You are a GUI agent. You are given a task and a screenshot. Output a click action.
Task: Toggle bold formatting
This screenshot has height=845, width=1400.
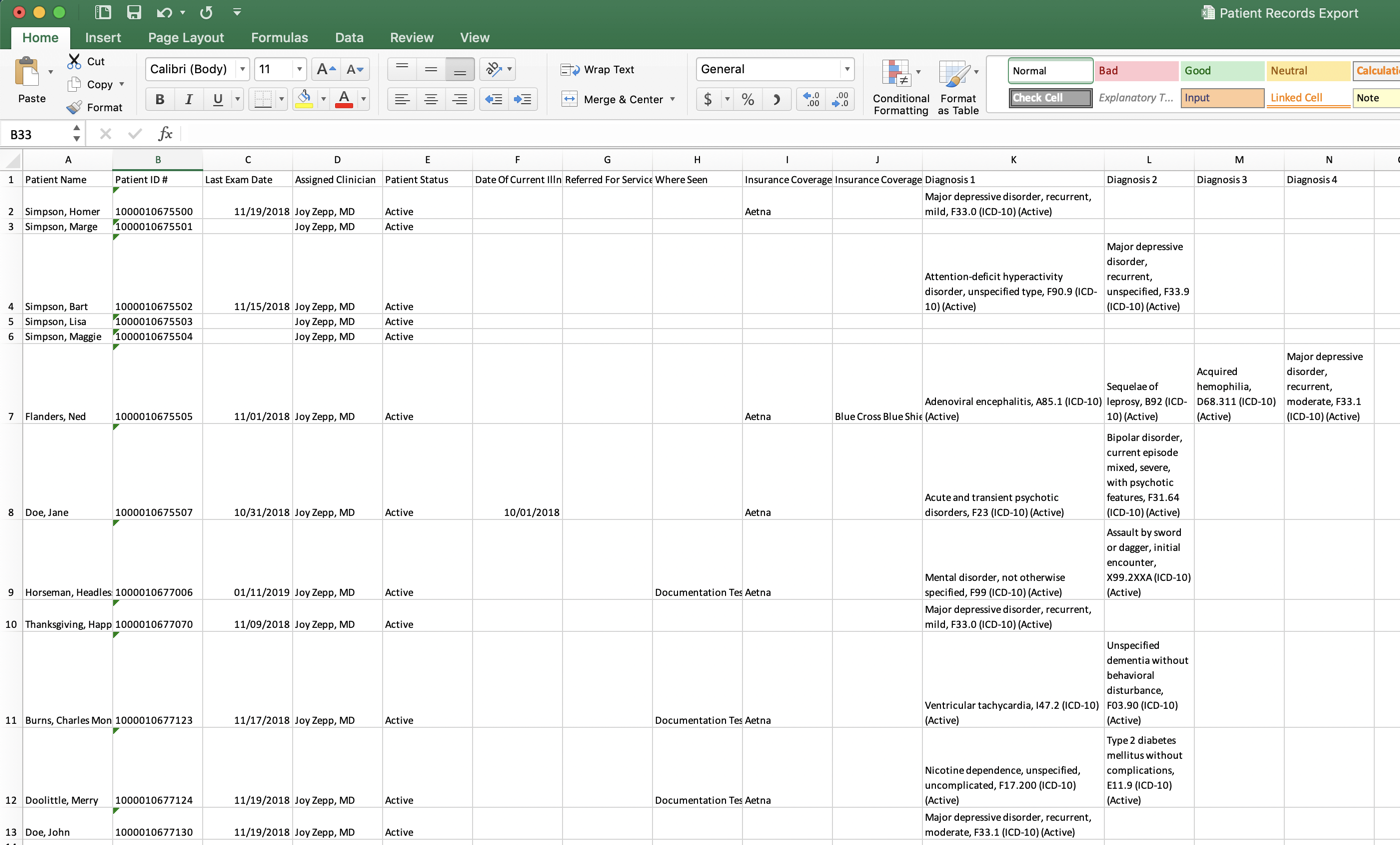160,100
